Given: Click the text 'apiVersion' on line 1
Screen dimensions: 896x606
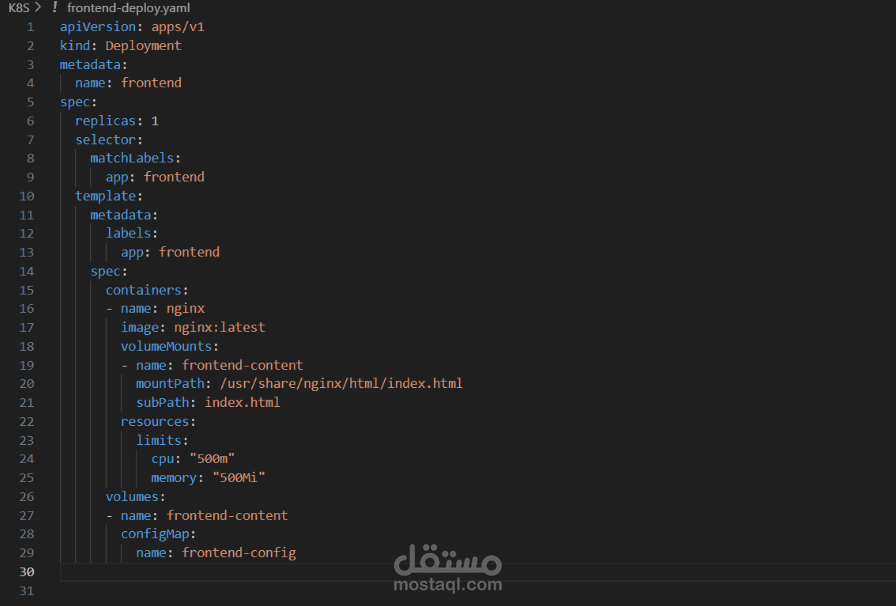Looking at the screenshot, I should pos(98,27).
